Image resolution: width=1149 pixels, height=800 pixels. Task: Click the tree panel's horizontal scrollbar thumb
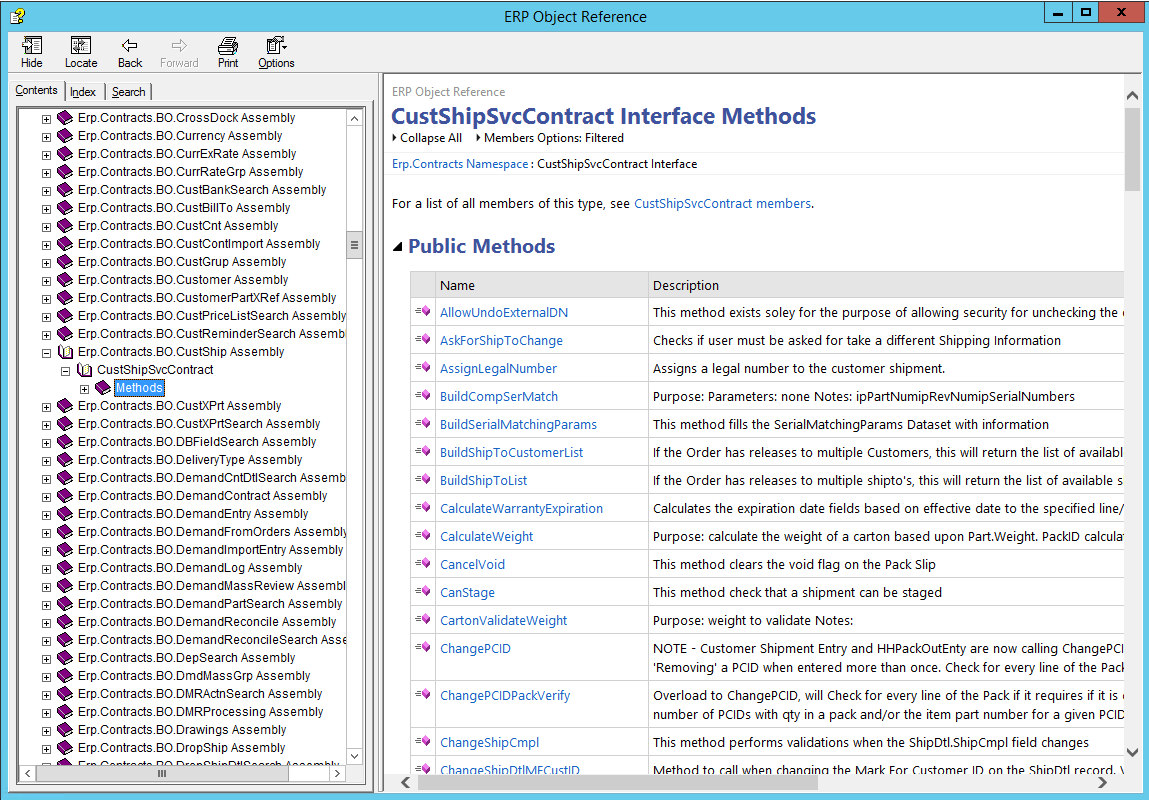pos(162,773)
